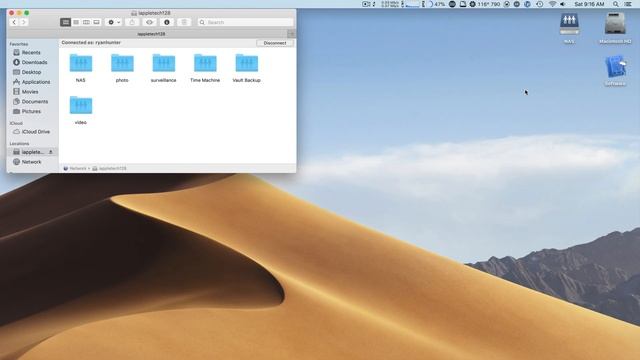Select the NAS shared folder

81,68
